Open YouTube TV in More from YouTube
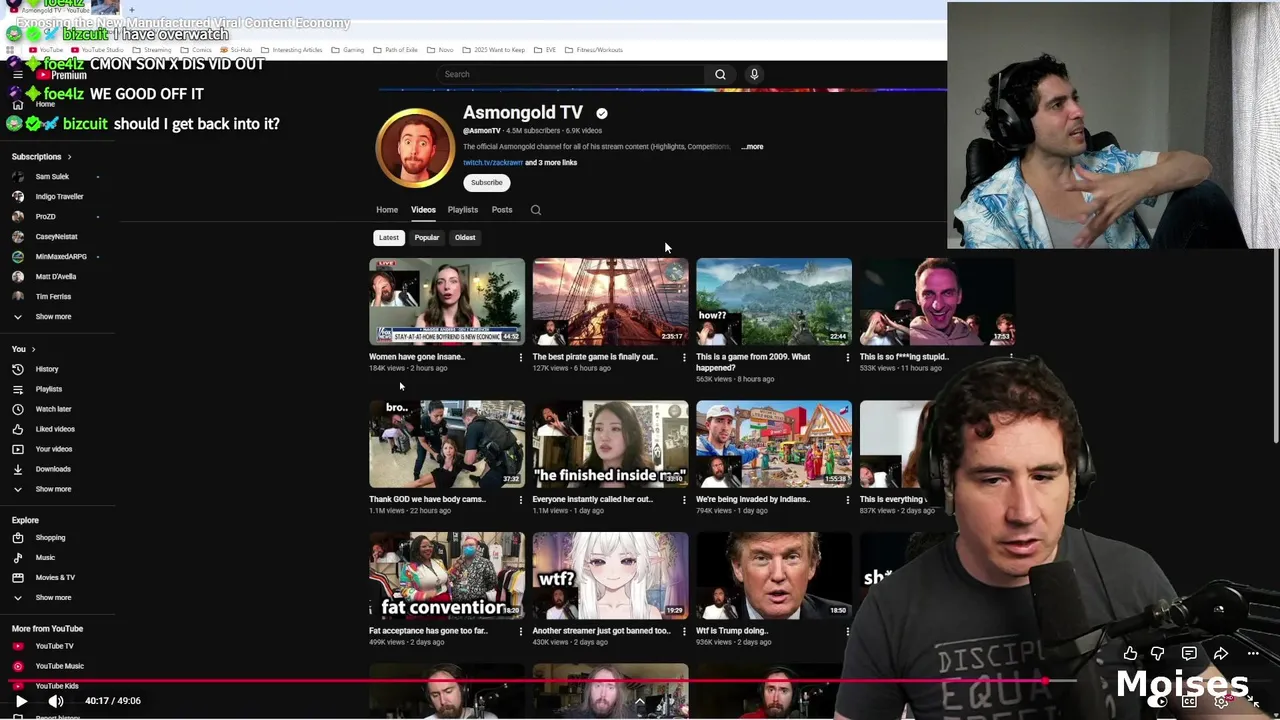This screenshot has height=720, width=1280. [x=54, y=646]
